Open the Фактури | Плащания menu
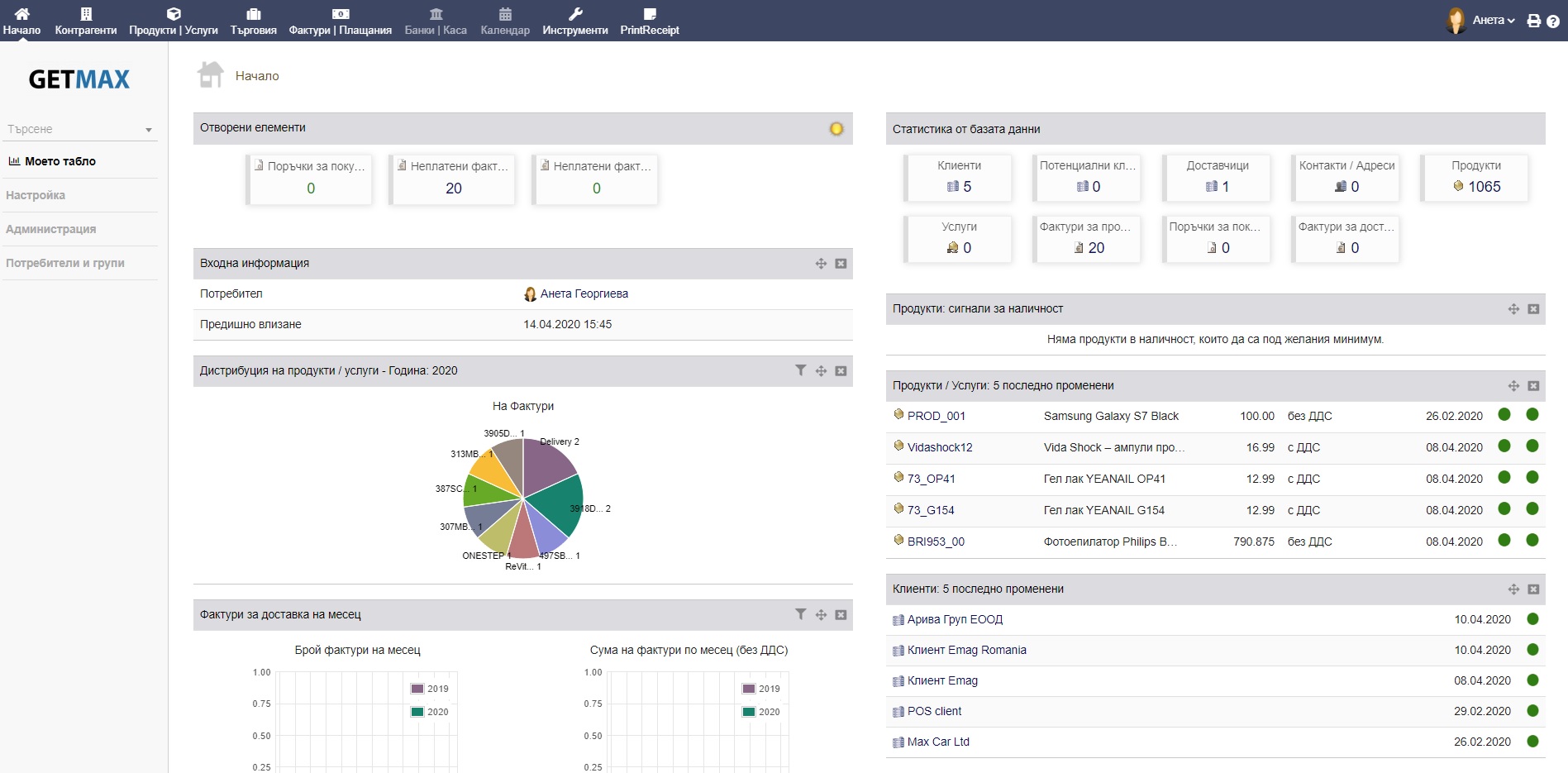 click(340, 21)
